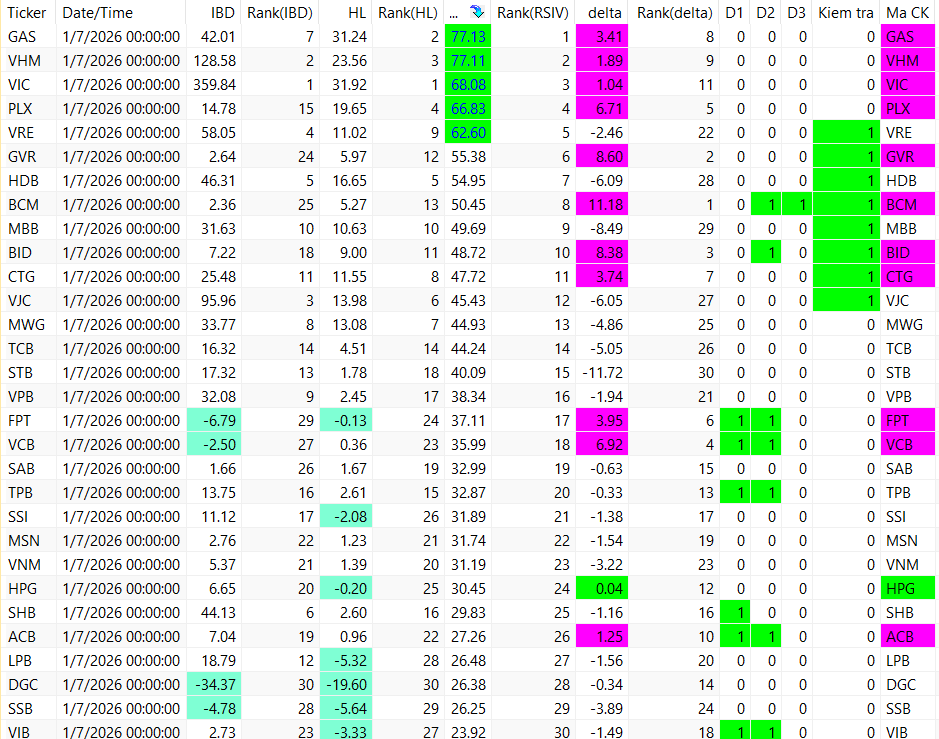939x739 pixels.
Task: Select delta value -11.72 in STB row
Action: (602, 372)
